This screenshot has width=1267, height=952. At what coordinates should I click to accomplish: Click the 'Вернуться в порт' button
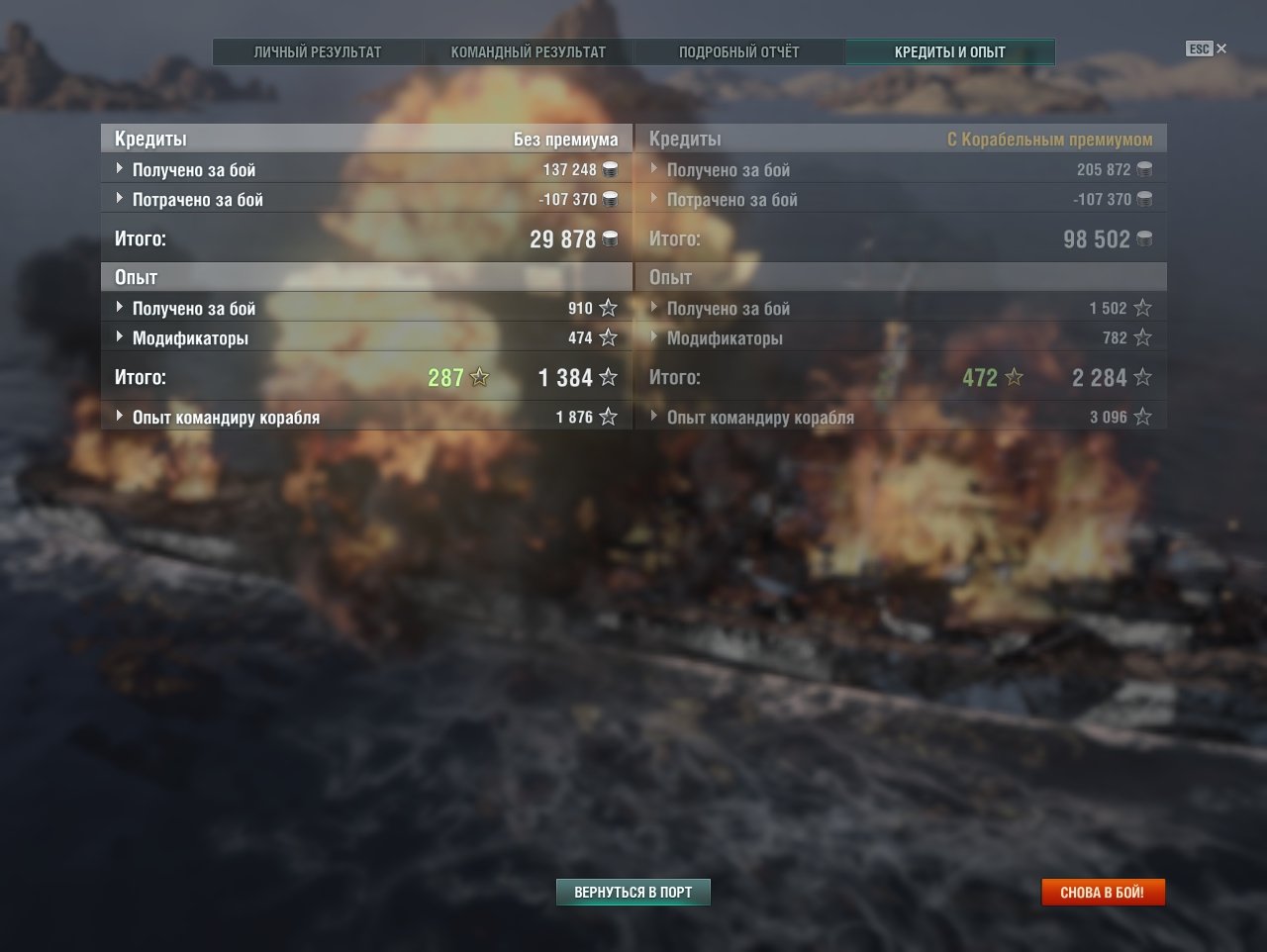coord(633,892)
